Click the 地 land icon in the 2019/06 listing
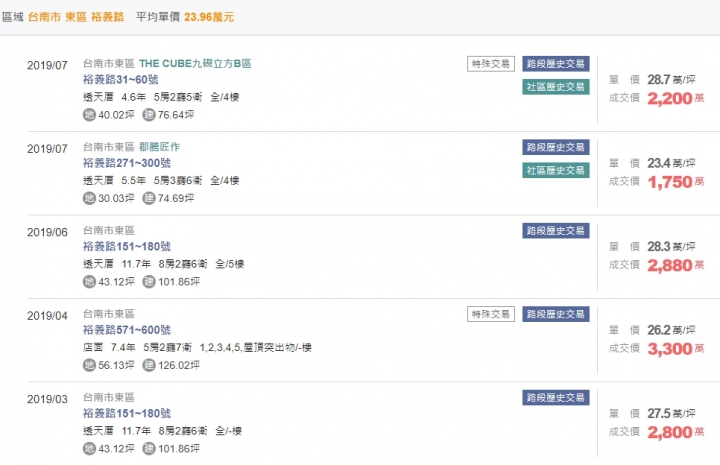The image size is (720, 465). point(89,281)
